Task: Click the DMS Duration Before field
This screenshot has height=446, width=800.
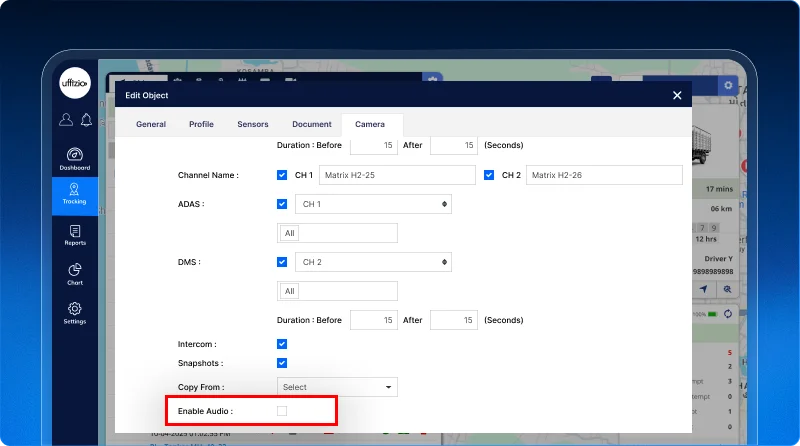Action: 373,320
